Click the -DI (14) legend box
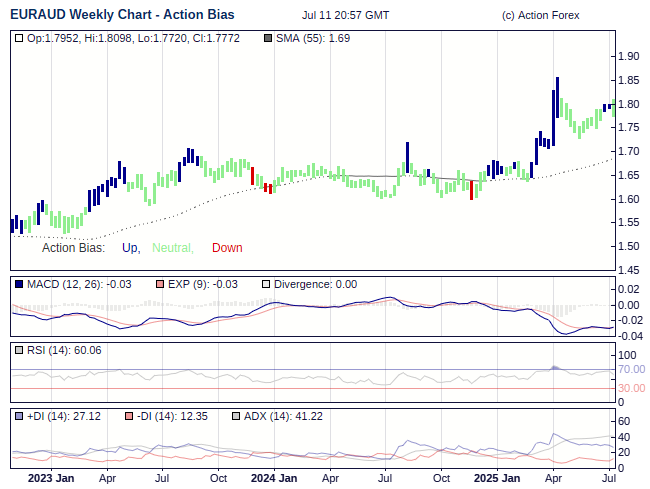 (x=127, y=416)
